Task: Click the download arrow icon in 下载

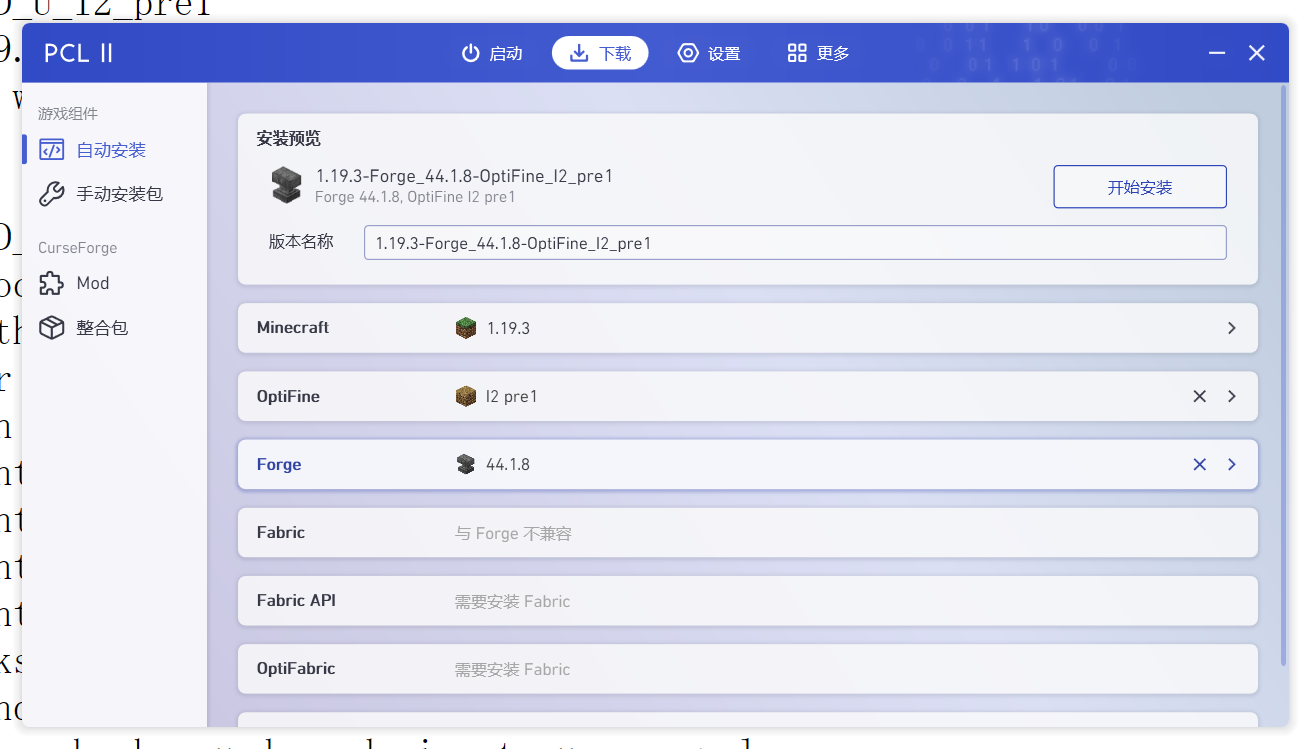Action: 579,53
